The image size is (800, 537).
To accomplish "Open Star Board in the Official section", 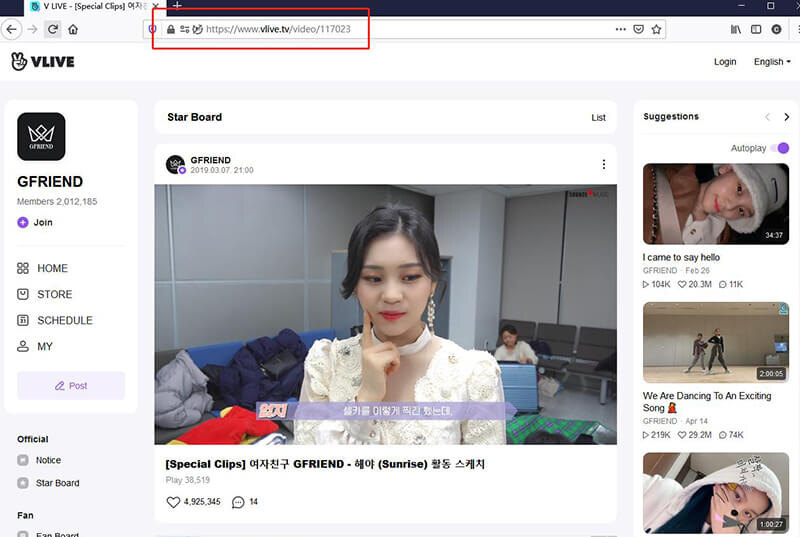I will coord(48,482).
